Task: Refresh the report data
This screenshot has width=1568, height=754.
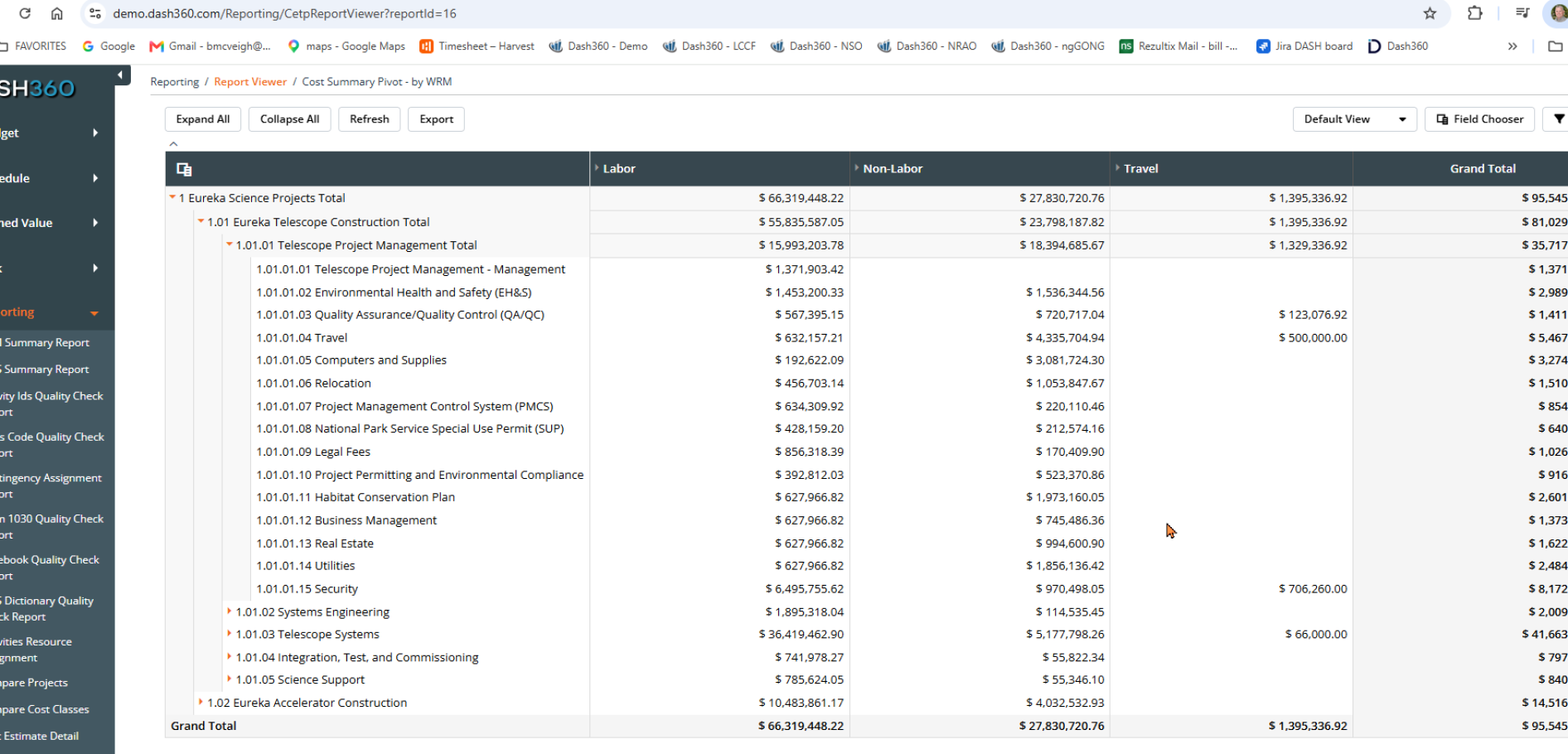Action: tap(370, 119)
